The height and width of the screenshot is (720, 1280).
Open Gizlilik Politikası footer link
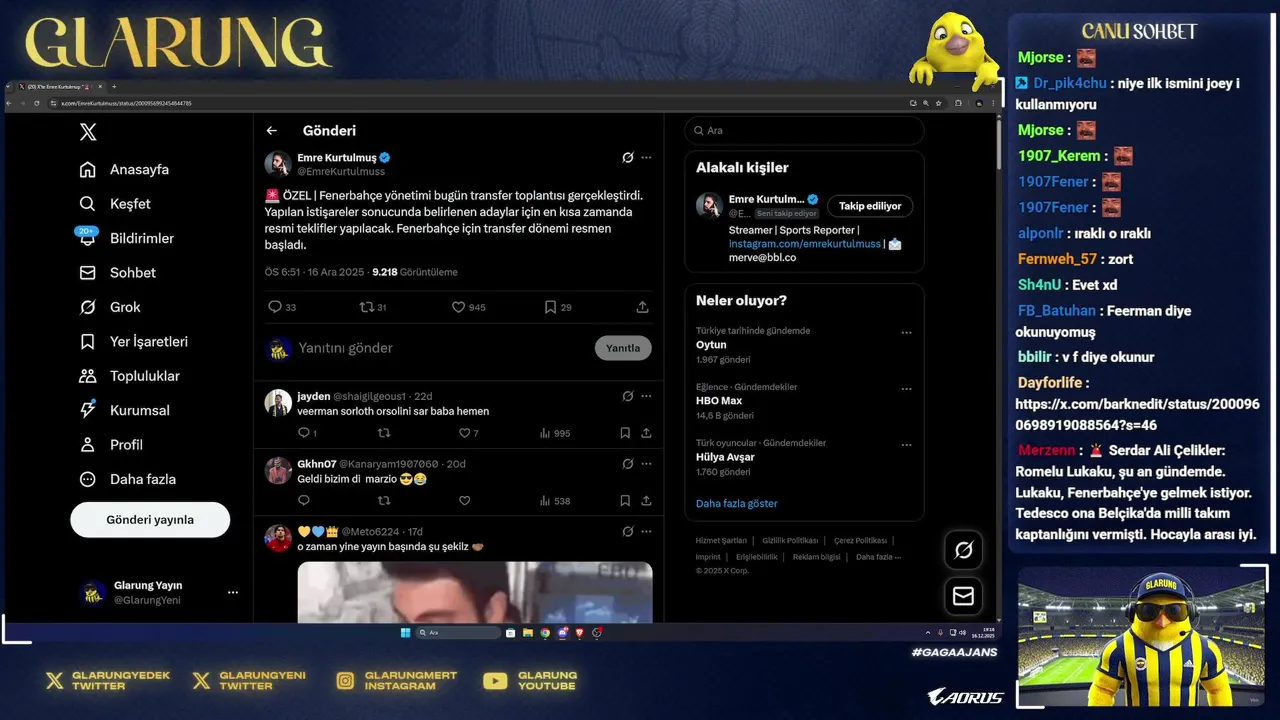point(790,541)
